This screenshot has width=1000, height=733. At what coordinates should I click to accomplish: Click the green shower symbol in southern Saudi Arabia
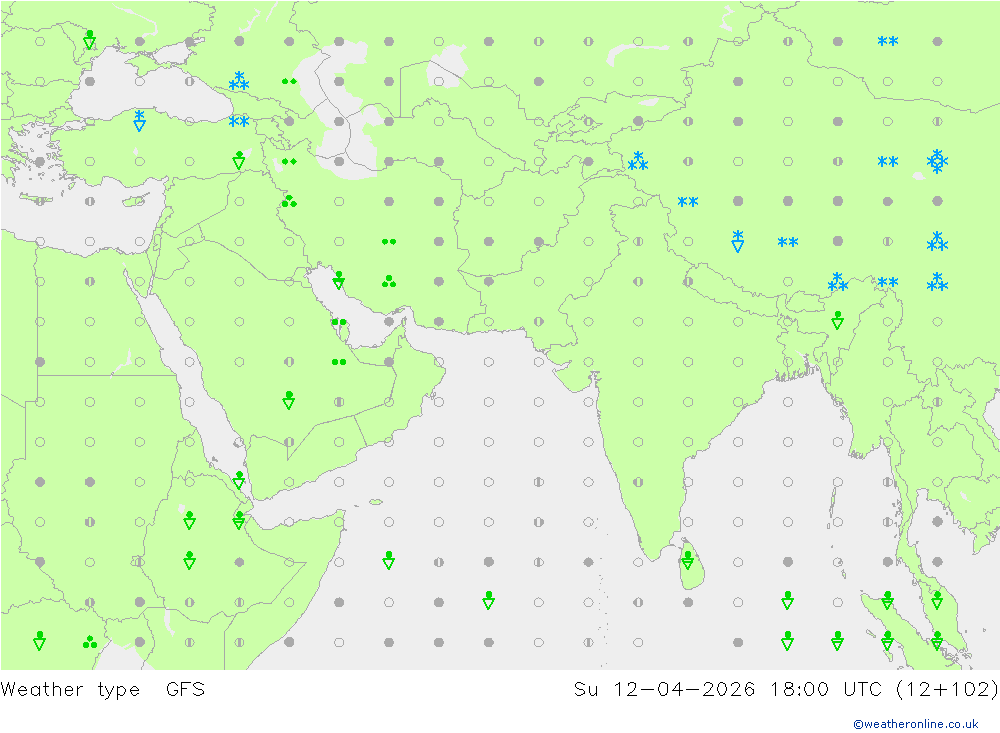(x=289, y=400)
